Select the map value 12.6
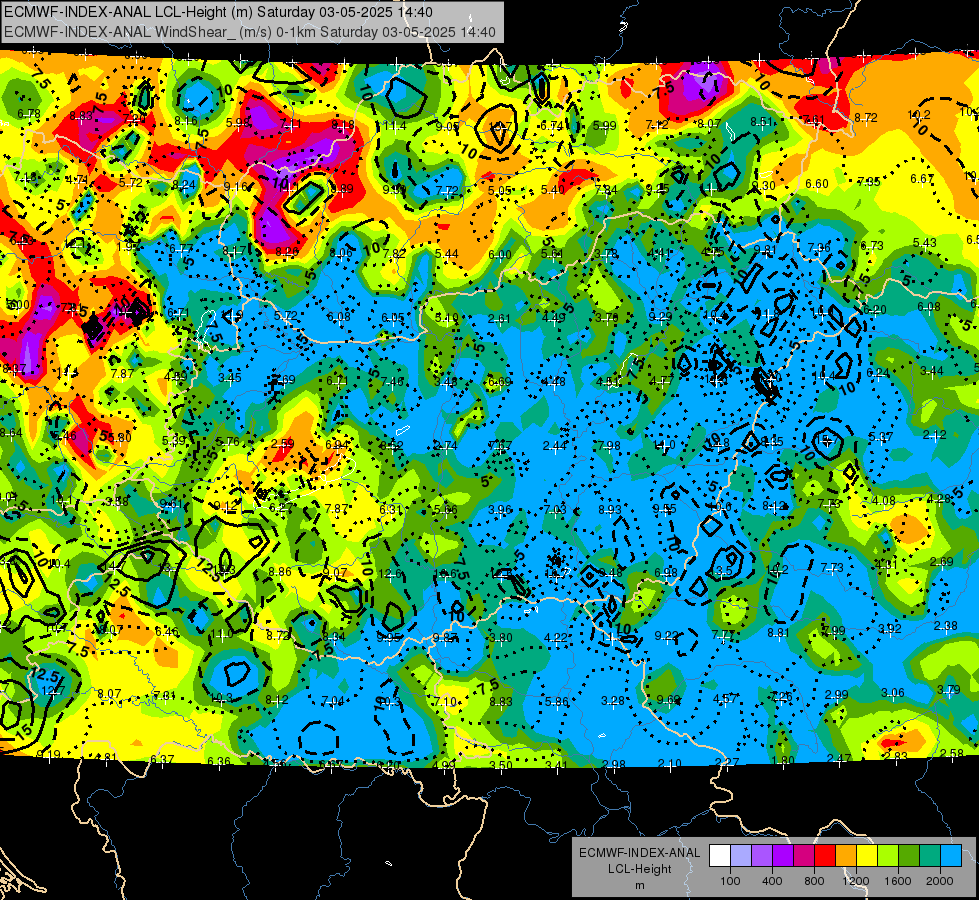Screen dimensions: 979x900 click(391, 573)
